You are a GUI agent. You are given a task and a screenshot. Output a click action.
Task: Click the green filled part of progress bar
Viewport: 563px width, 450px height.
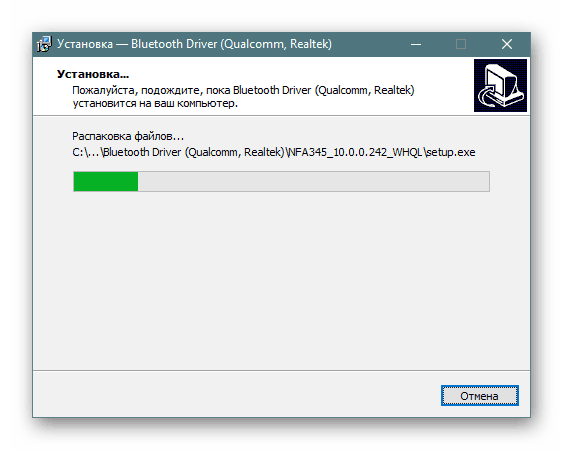pyautogui.click(x=106, y=181)
